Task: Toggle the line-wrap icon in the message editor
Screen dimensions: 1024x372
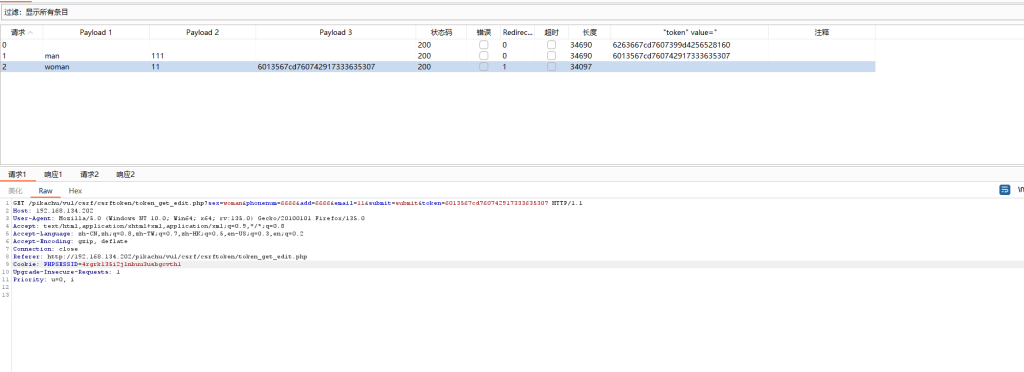Action: coord(1004,190)
